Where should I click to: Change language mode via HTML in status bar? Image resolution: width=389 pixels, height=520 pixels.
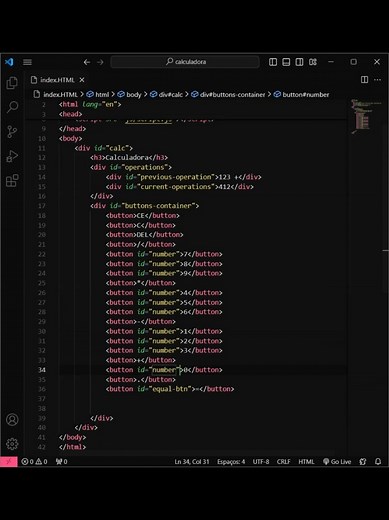pyautogui.click(x=306, y=462)
